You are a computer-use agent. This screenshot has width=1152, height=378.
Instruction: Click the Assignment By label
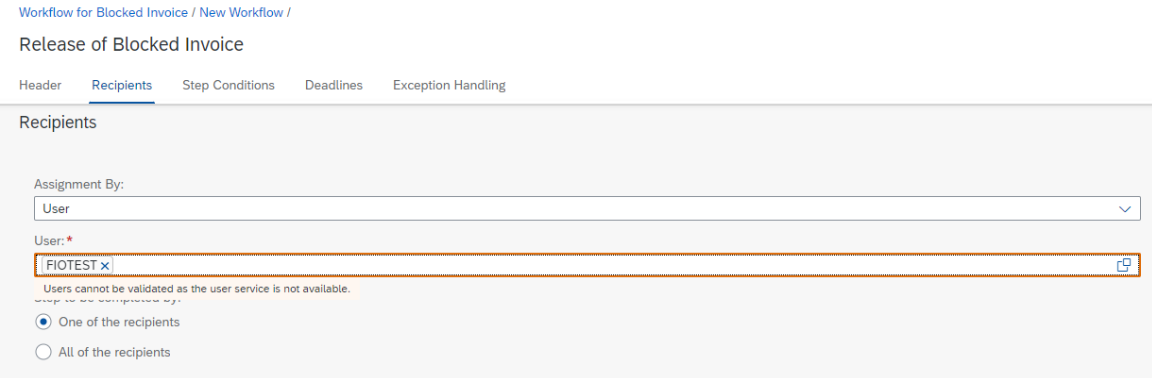pyautogui.click(x=79, y=185)
